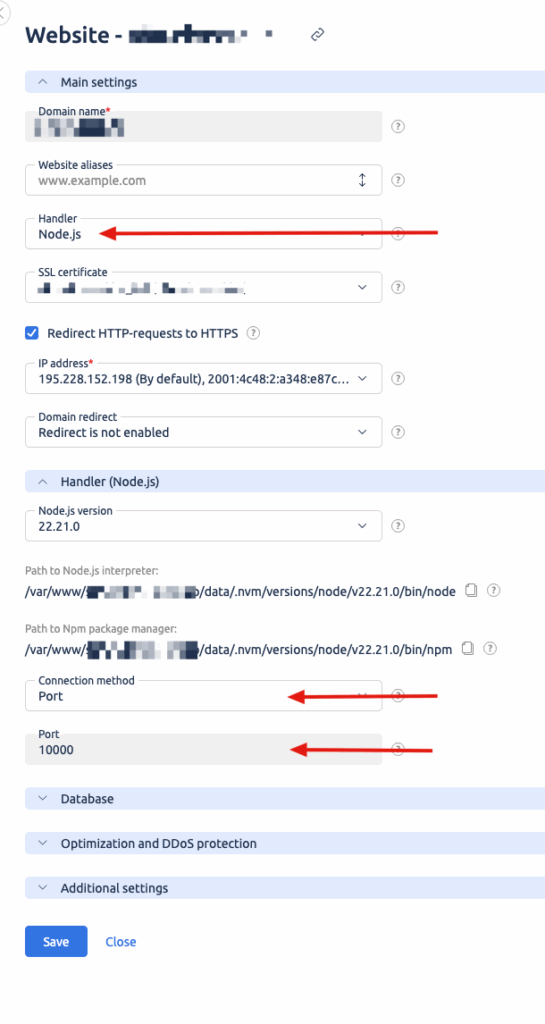545x1024 pixels.
Task: Open help icon beside SSL certificate dropdown
Action: pos(397,287)
